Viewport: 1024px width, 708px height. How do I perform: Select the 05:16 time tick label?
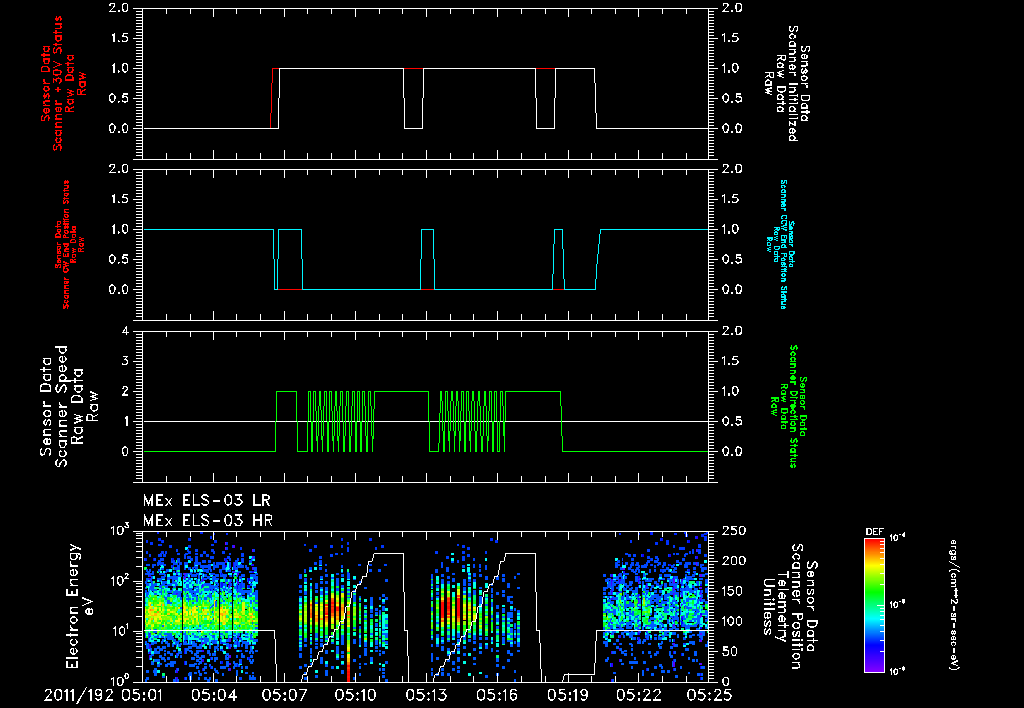[498, 695]
